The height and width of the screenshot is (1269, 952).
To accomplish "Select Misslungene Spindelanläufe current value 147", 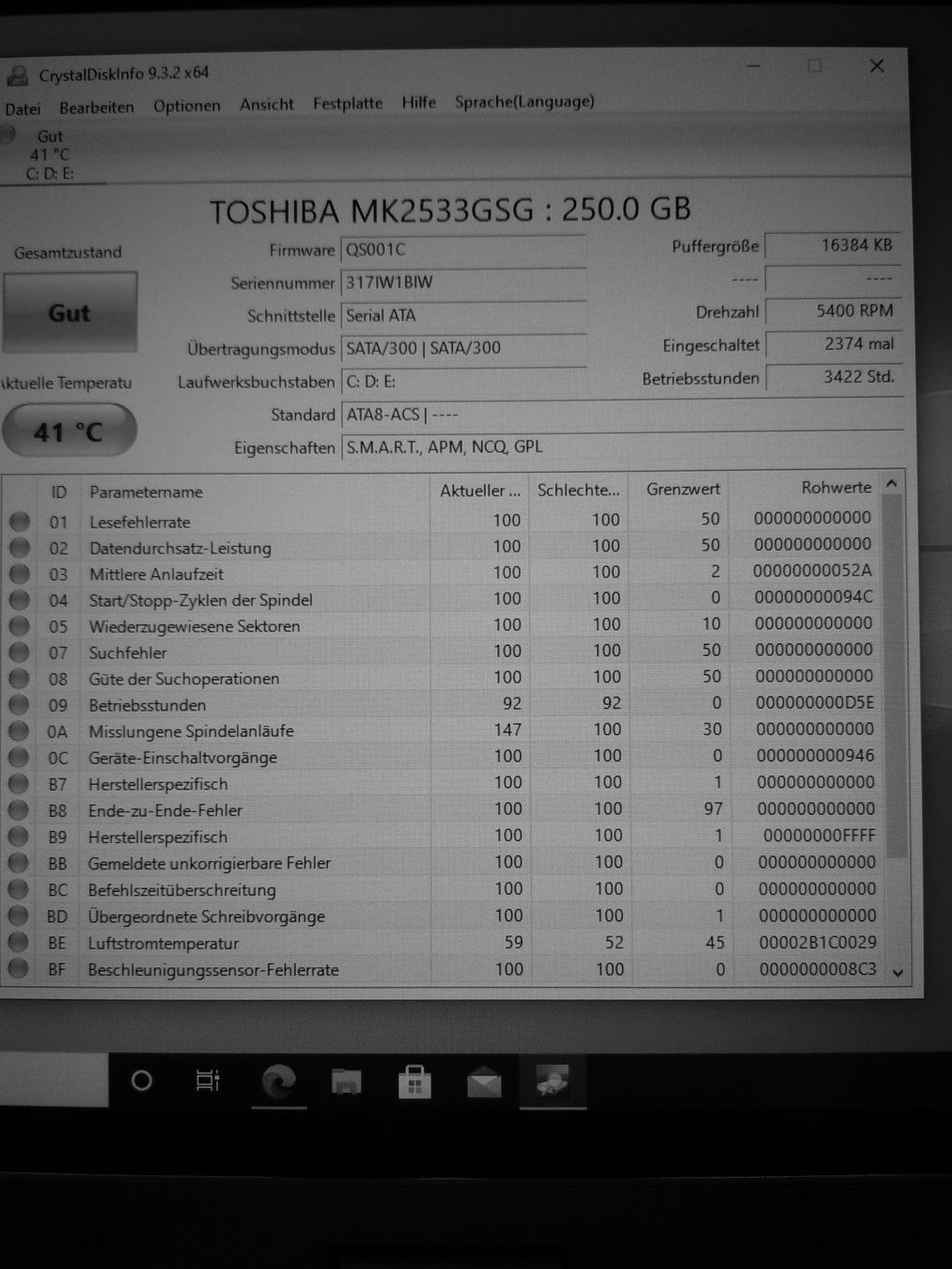I will click(507, 729).
